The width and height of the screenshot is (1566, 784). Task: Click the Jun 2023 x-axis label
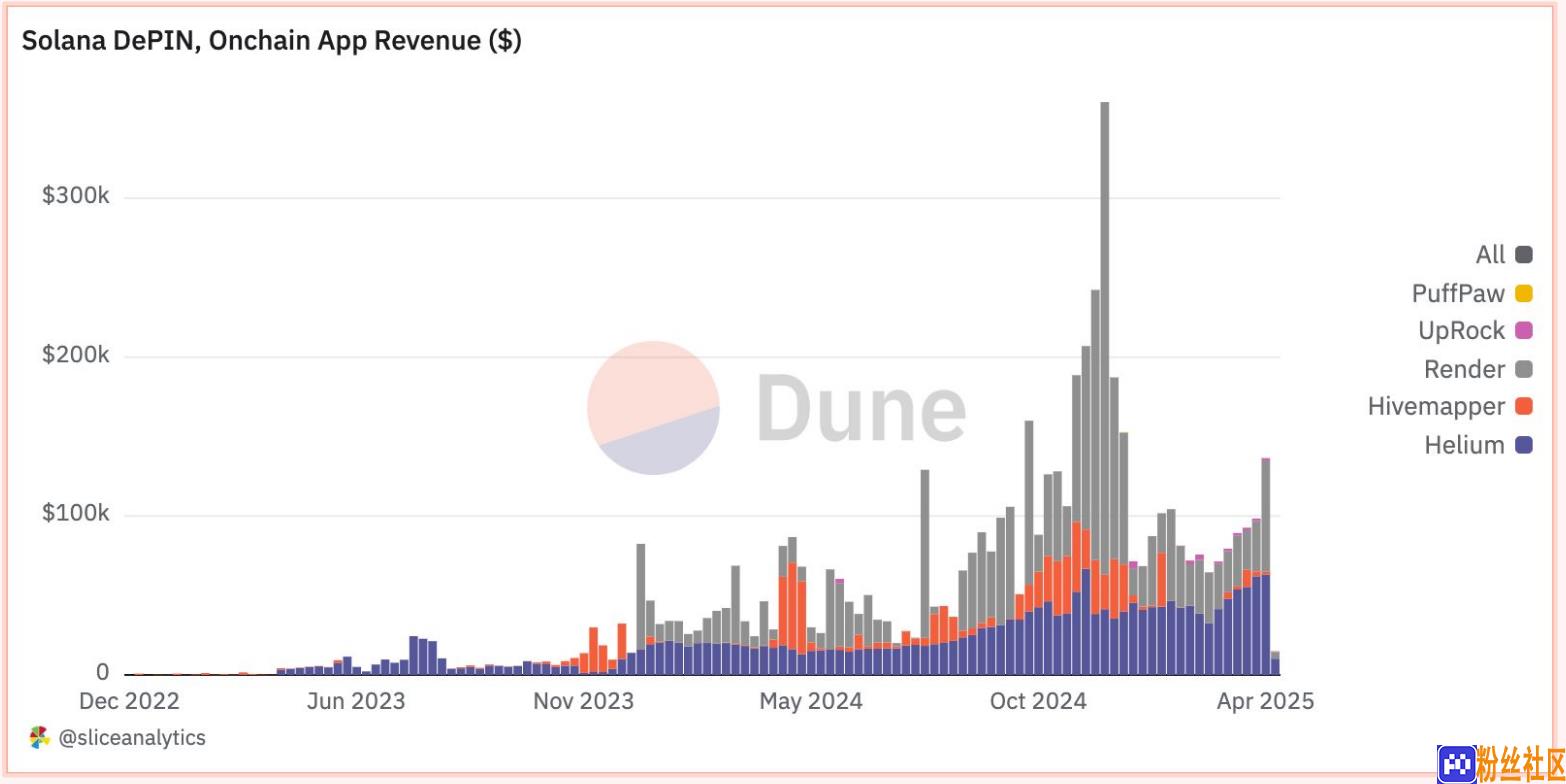(356, 702)
